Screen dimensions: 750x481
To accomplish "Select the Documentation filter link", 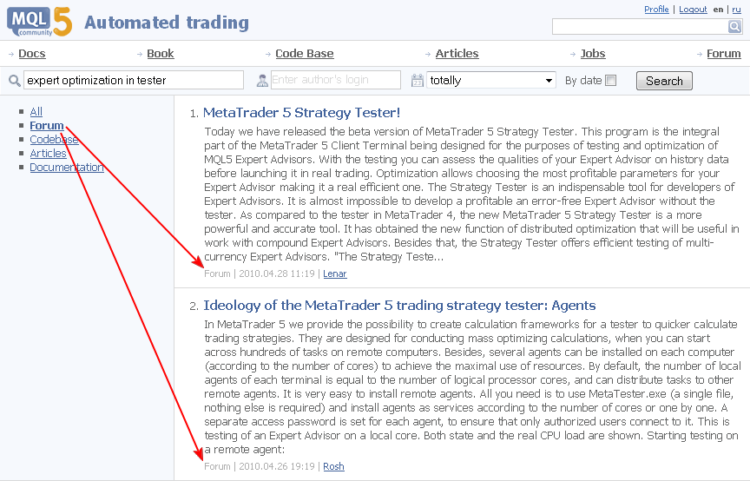I will pyautogui.click(x=66, y=167).
